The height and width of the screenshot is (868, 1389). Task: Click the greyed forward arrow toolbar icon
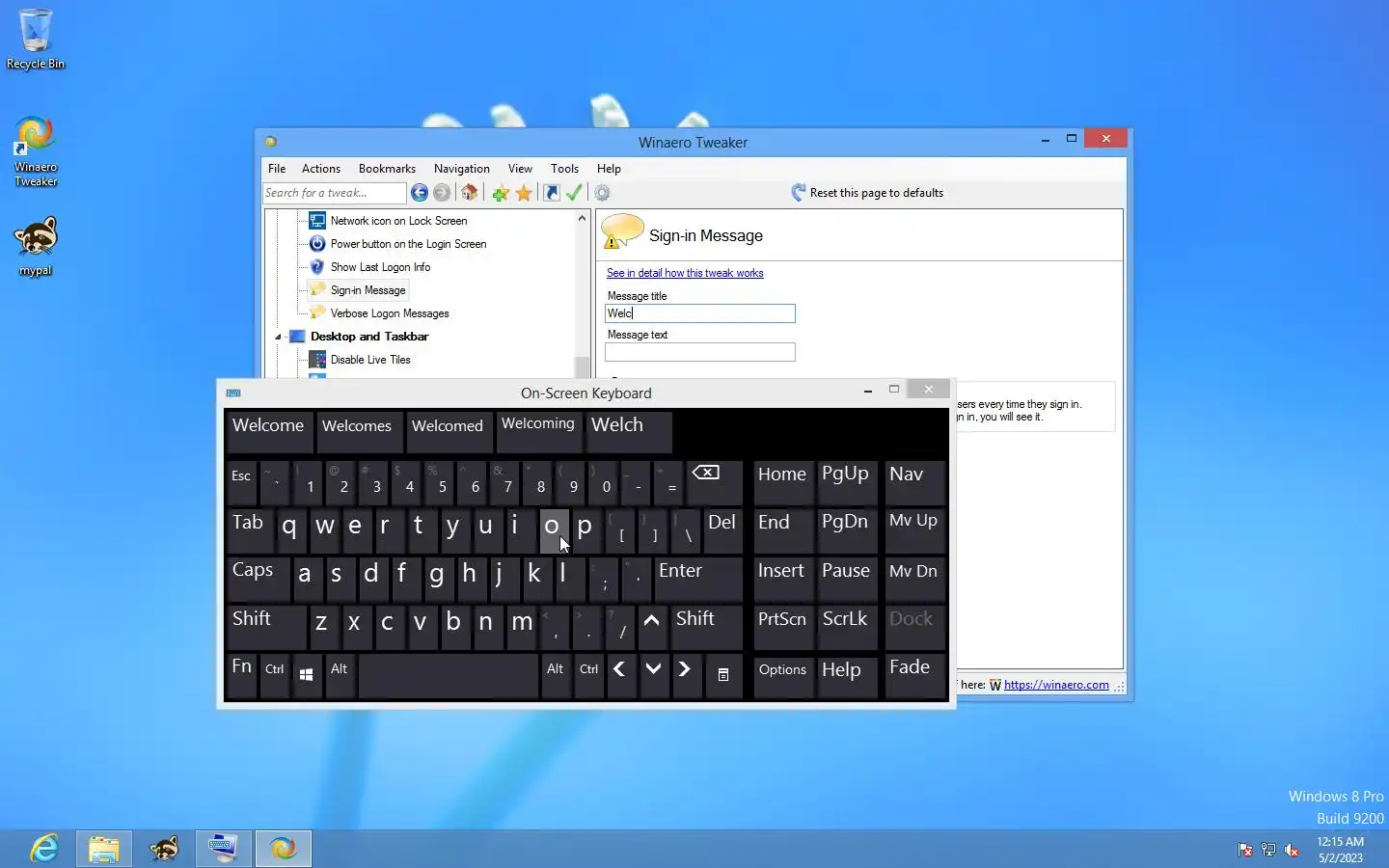(442, 193)
